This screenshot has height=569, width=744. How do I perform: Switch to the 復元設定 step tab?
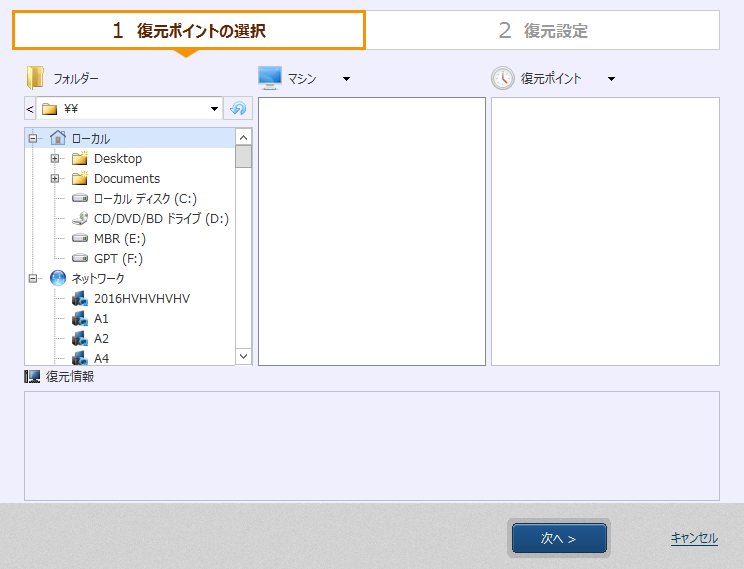click(543, 30)
